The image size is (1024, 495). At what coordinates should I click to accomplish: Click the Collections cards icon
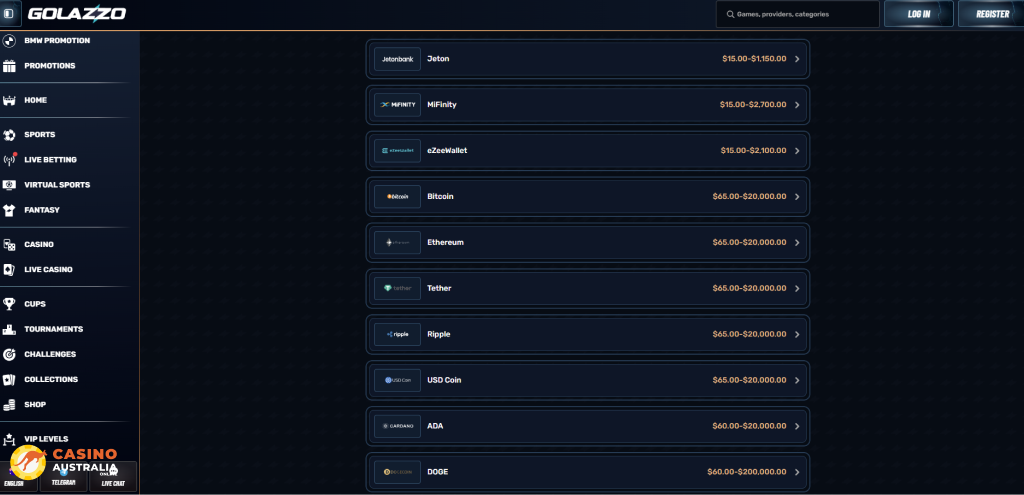pos(9,379)
